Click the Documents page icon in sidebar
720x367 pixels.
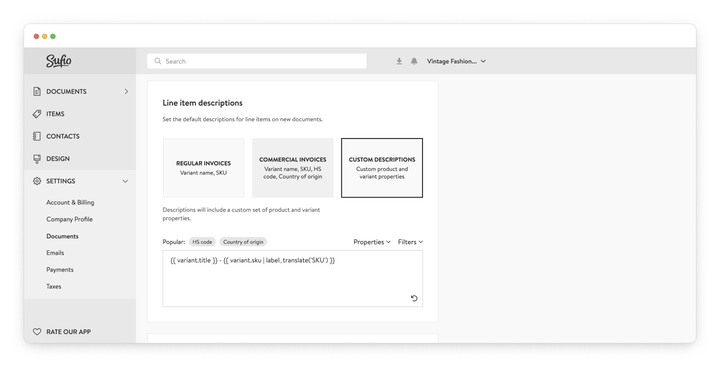[37, 91]
